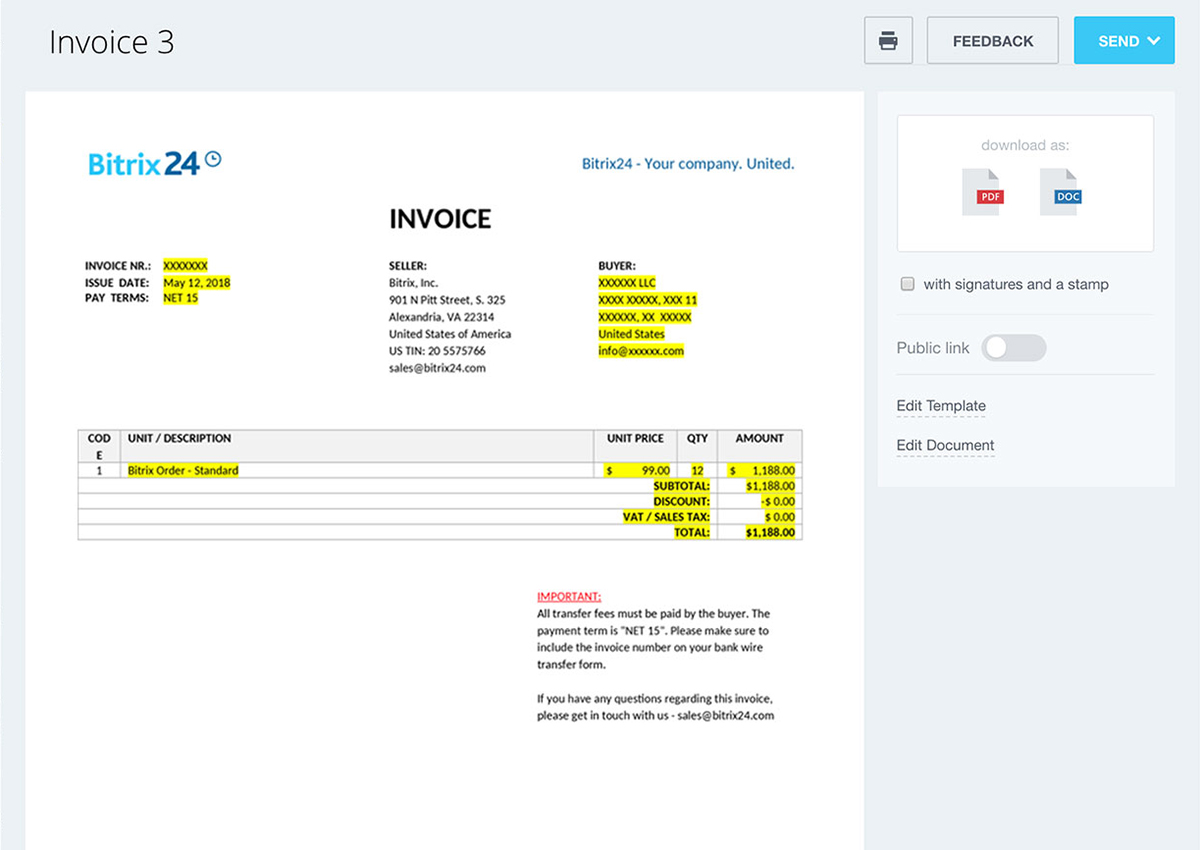Click buyer email info@xxxxxx.com
The width and height of the screenshot is (1200, 850).
pos(641,351)
